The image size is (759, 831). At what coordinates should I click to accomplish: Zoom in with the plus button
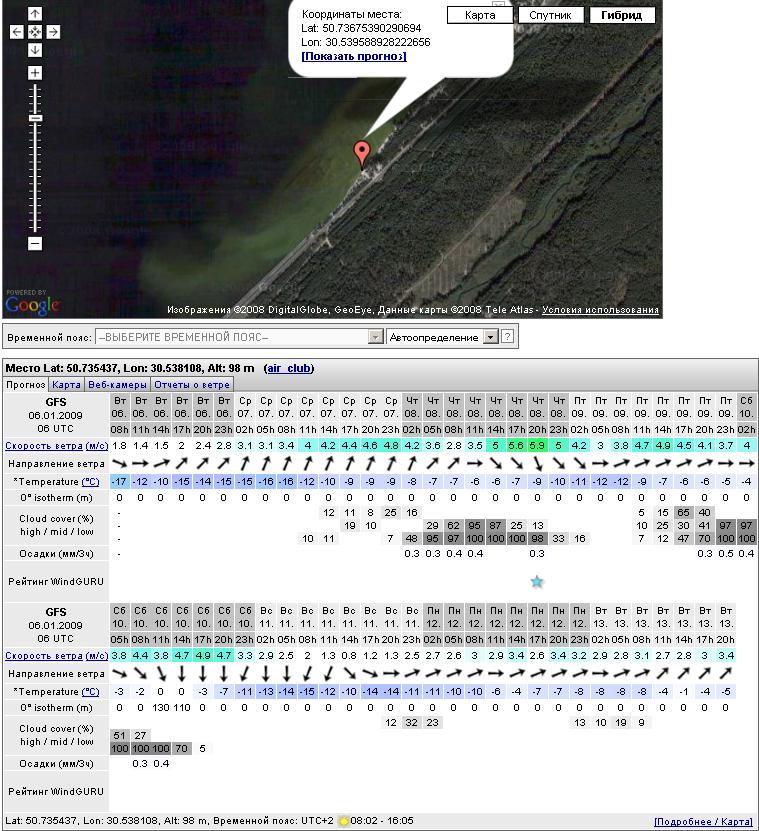coord(35,73)
